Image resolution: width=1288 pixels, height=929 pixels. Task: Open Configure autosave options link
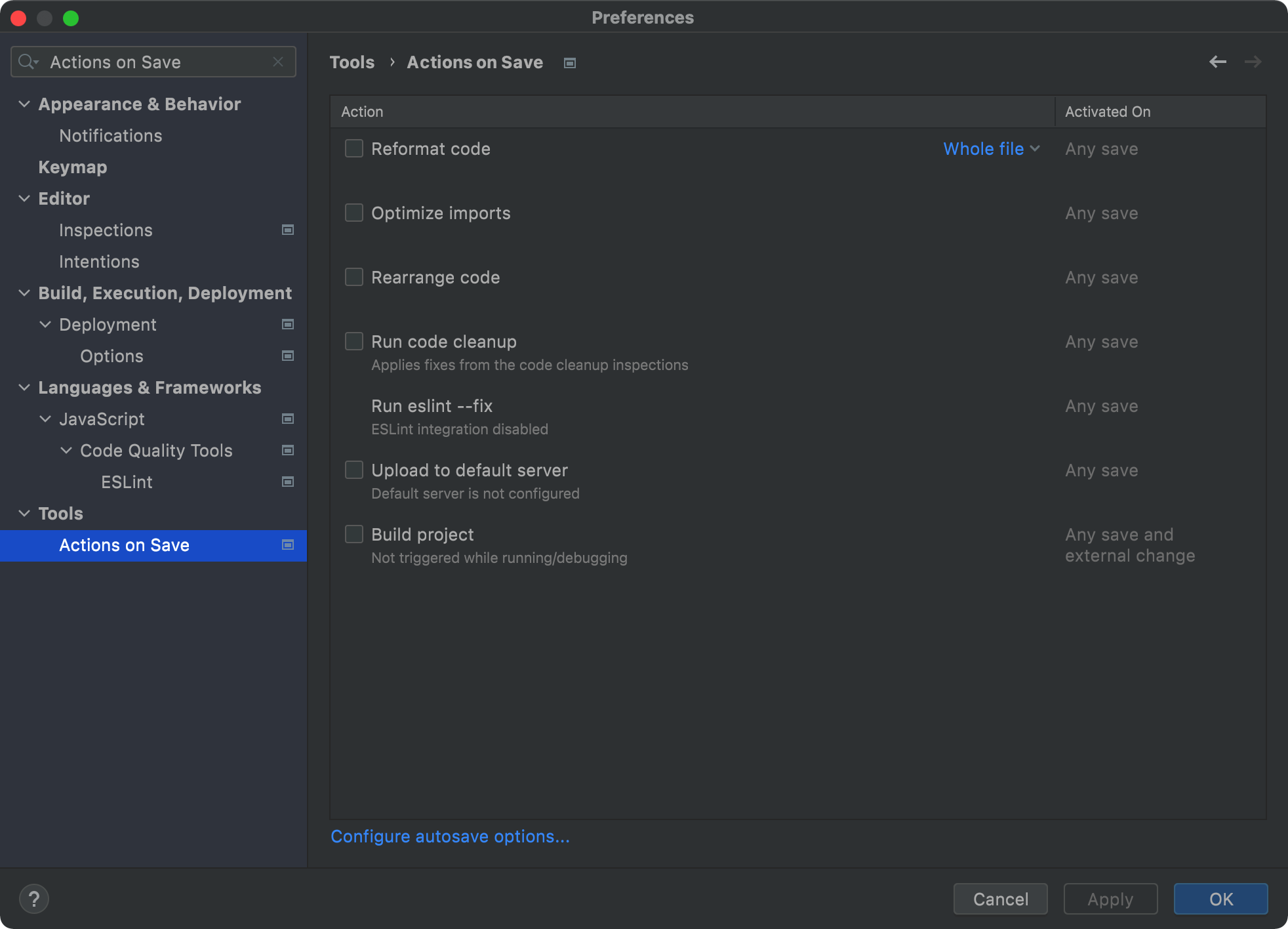[450, 836]
